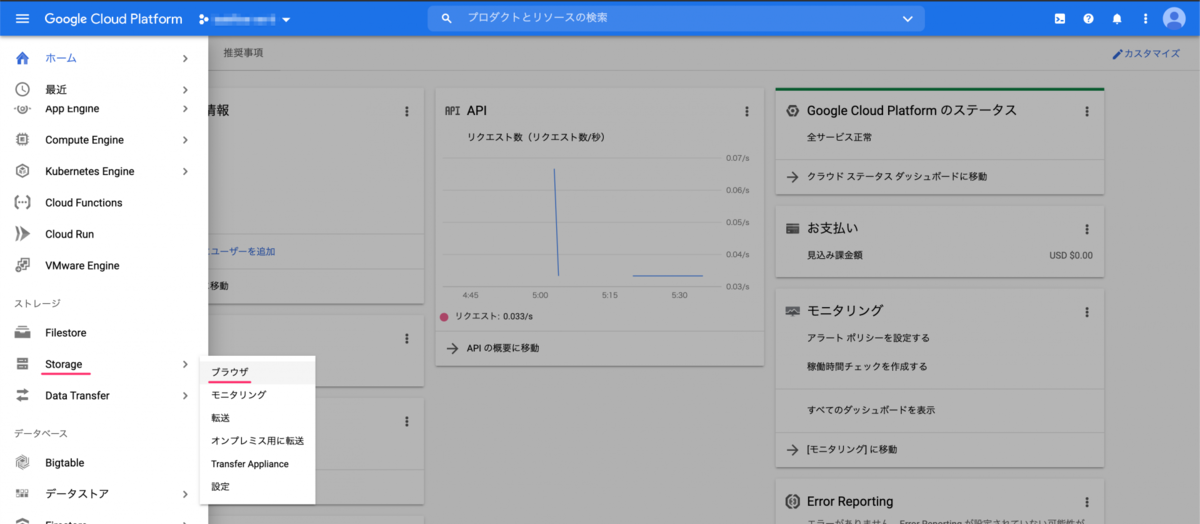Open the notifications bell
The image size is (1200, 524).
pyautogui.click(x=1117, y=19)
